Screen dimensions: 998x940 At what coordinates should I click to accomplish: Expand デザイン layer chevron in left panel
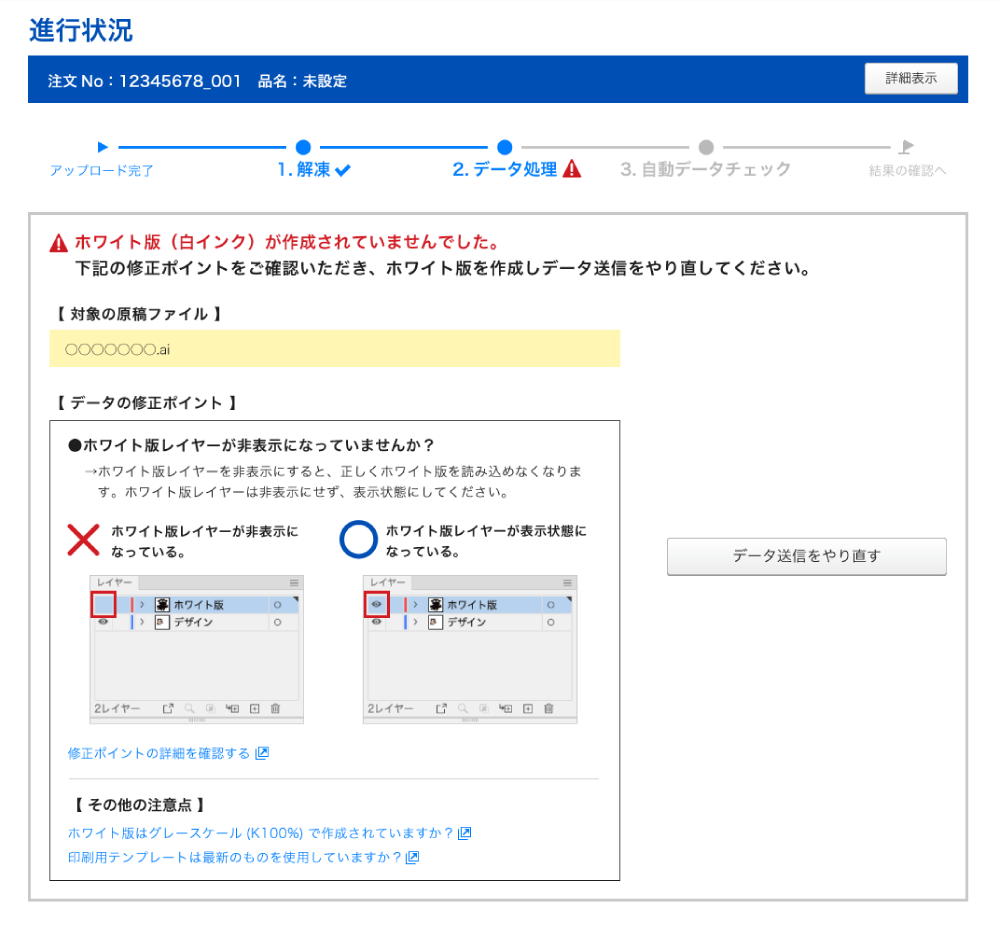[x=143, y=622]
